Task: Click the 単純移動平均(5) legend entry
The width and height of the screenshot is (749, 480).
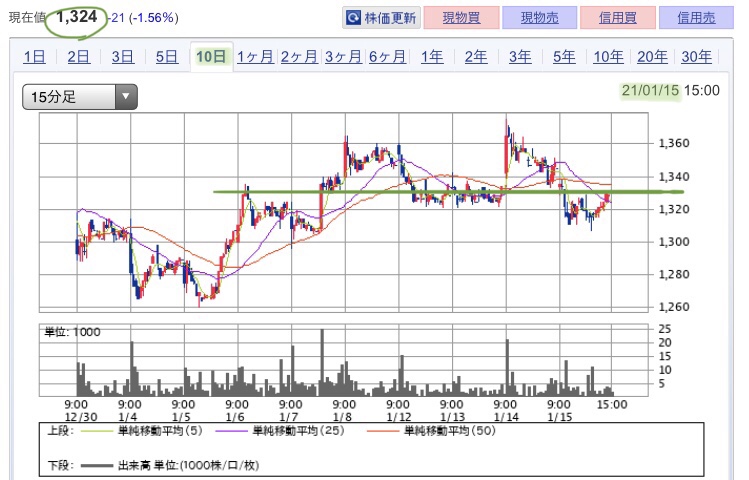Action: 142,431
